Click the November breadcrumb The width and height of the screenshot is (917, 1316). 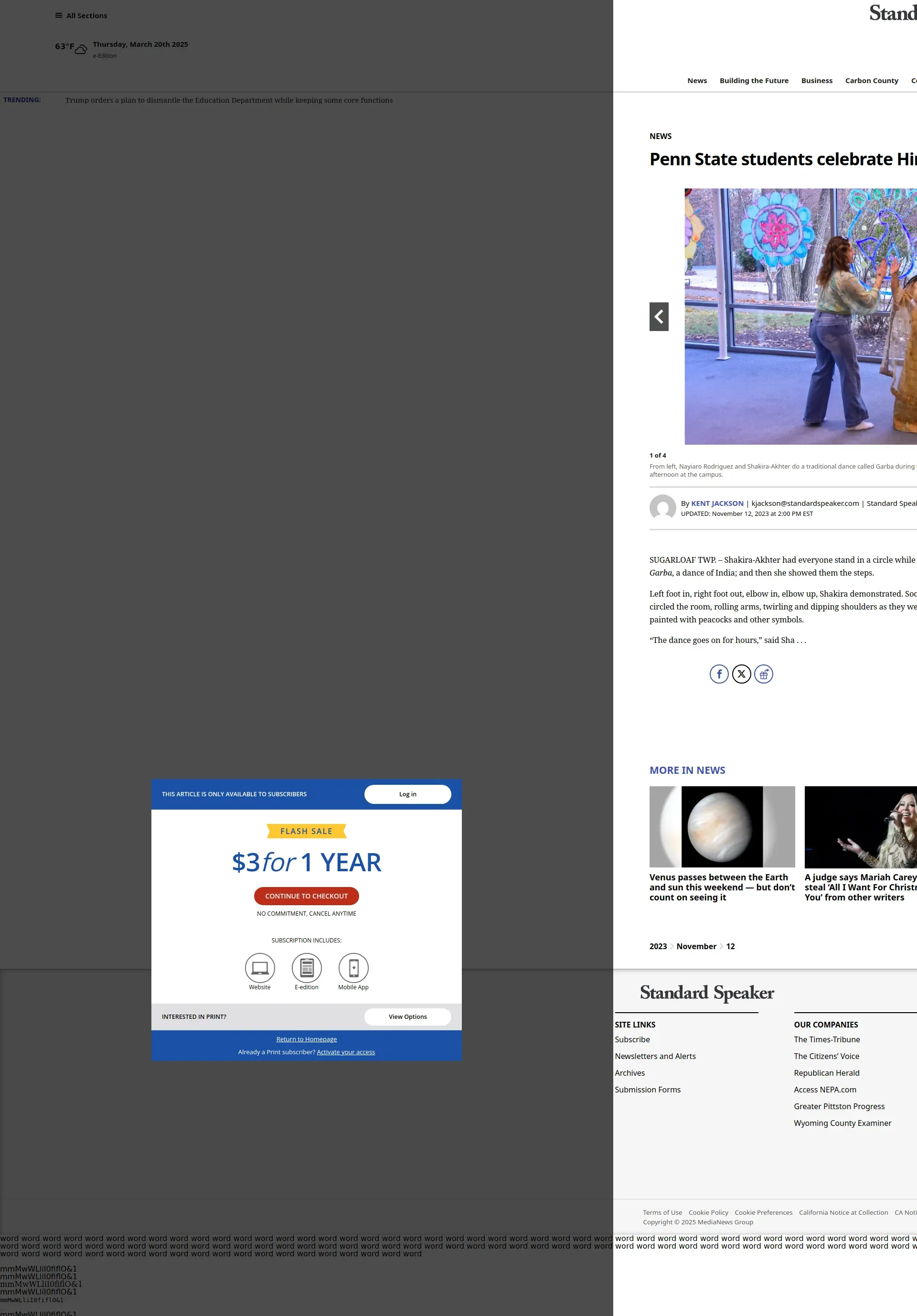pos(696,946)
